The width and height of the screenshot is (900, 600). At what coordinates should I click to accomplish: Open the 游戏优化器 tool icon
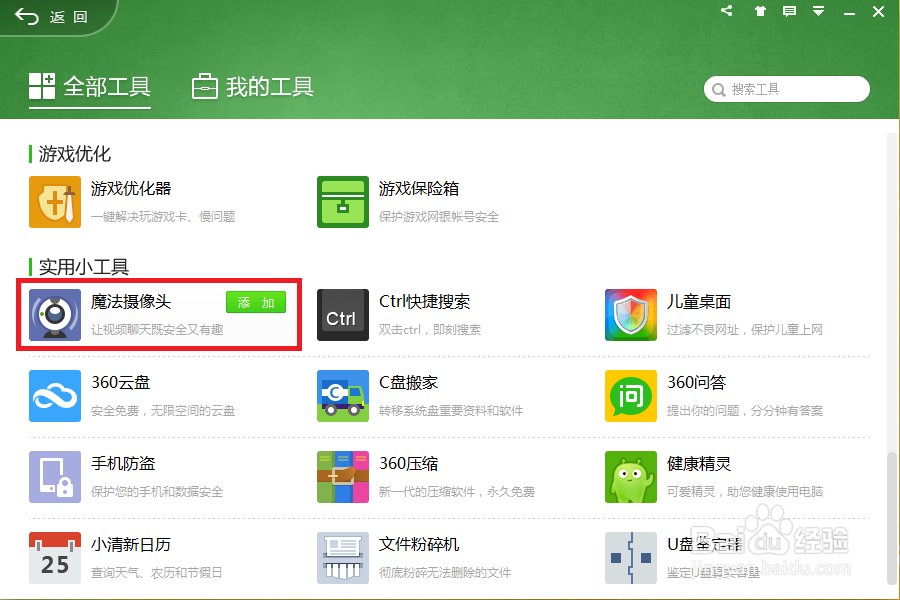(x=54, y=201)
